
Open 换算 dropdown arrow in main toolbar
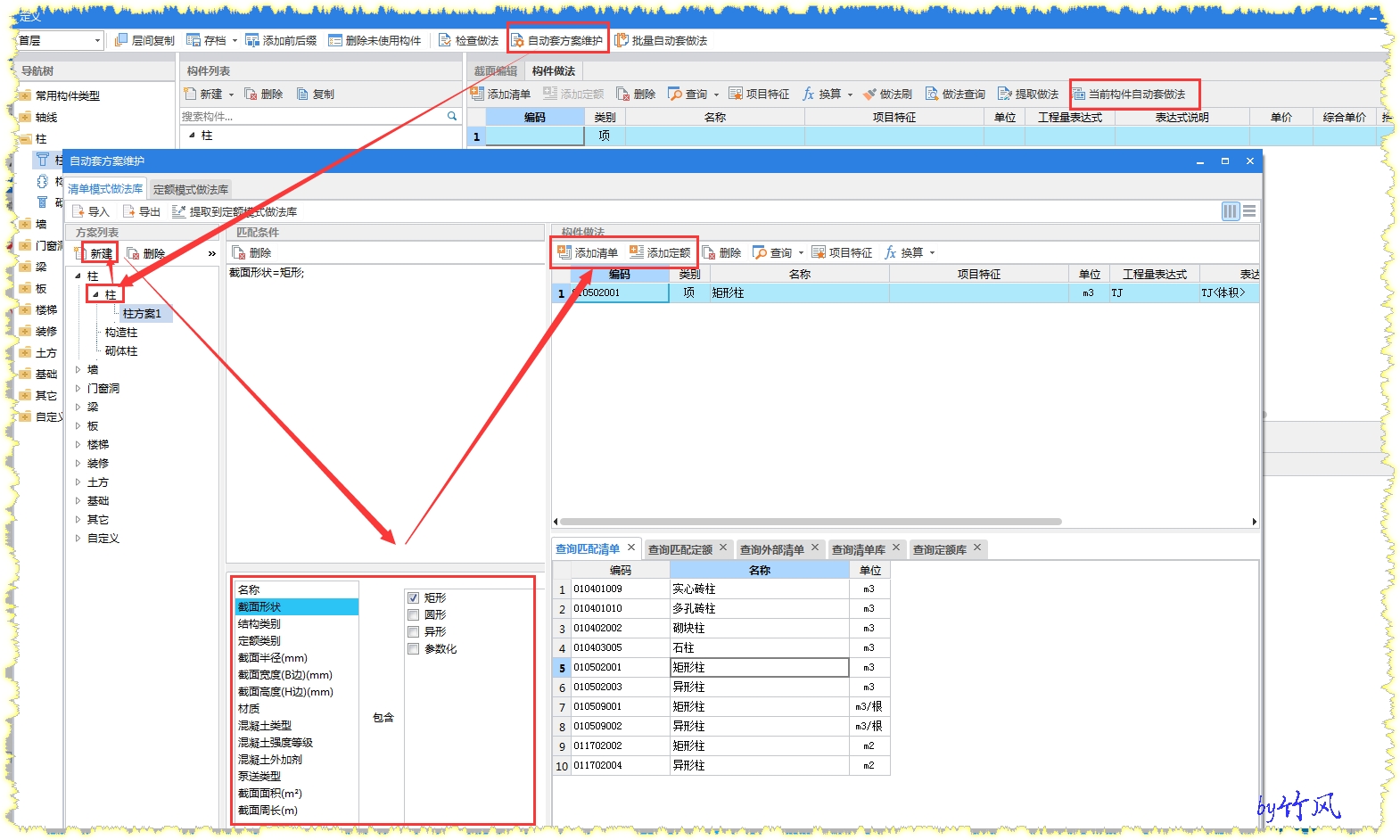pyautogui.click(x=850, y=94)
